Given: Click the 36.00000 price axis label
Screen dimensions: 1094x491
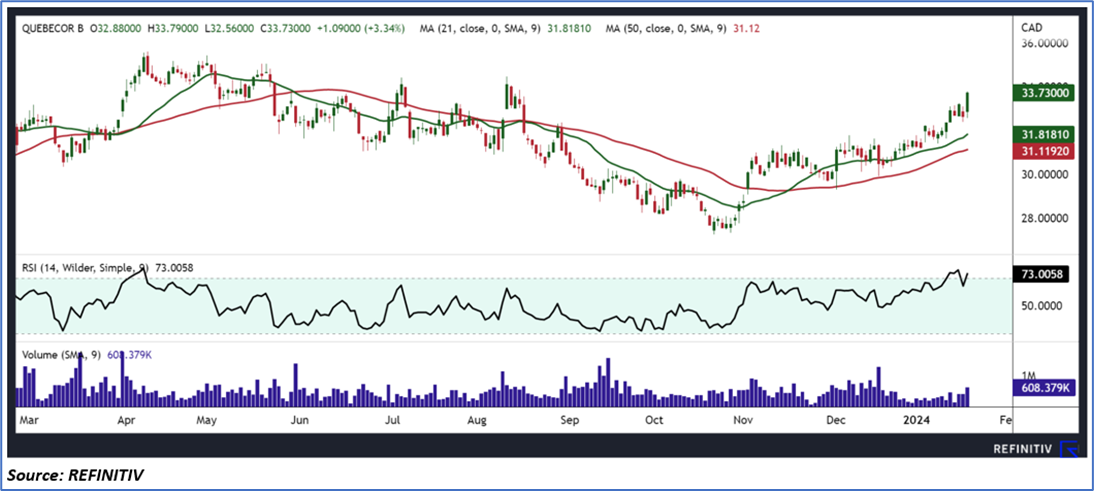Looking at the screenshot, I should [x=1044, y=43].
